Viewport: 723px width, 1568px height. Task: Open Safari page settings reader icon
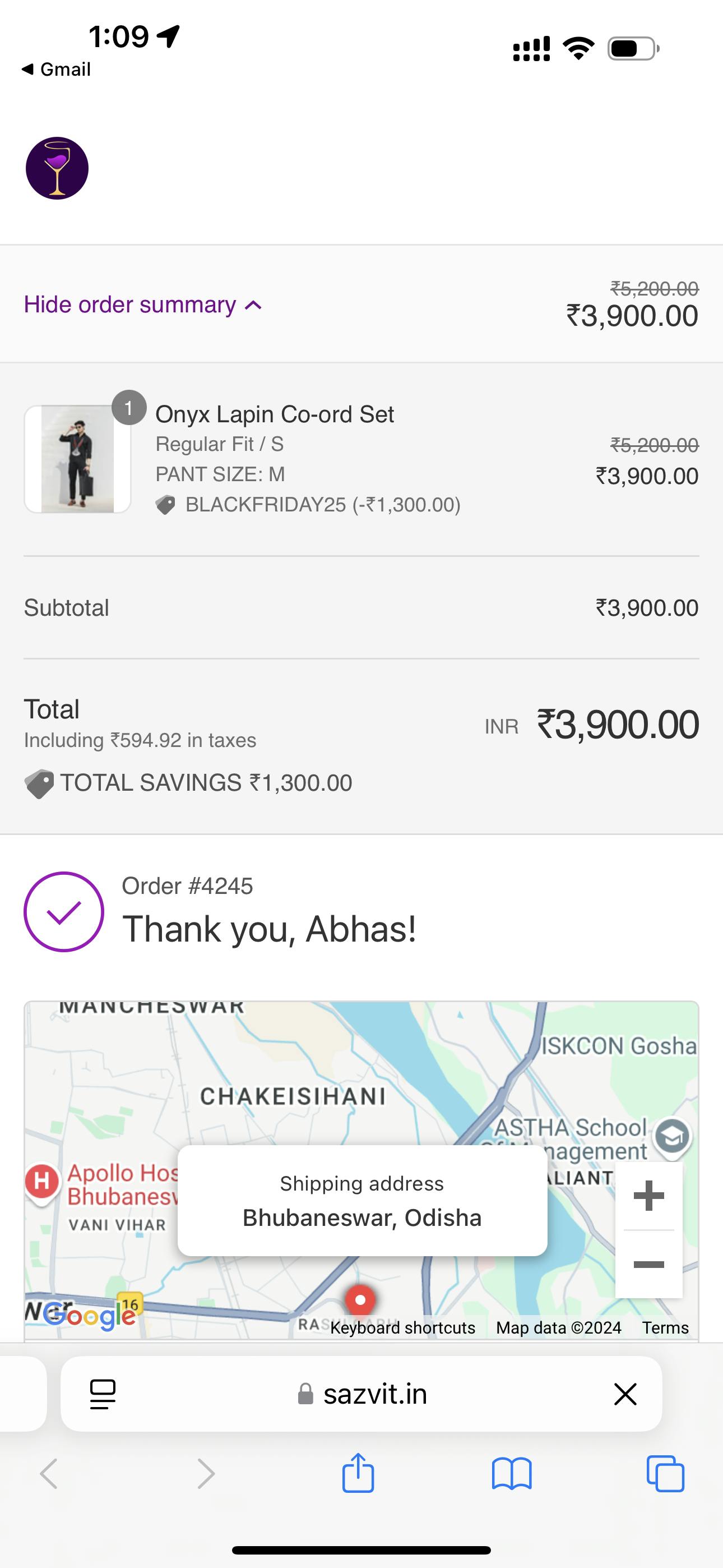point(103,1394)
